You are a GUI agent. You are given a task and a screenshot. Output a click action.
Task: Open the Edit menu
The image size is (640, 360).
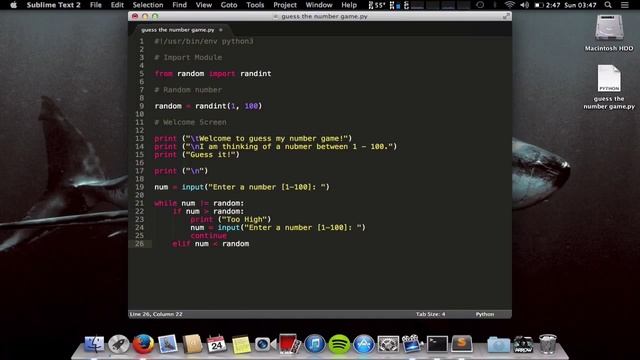coord(117,5)
